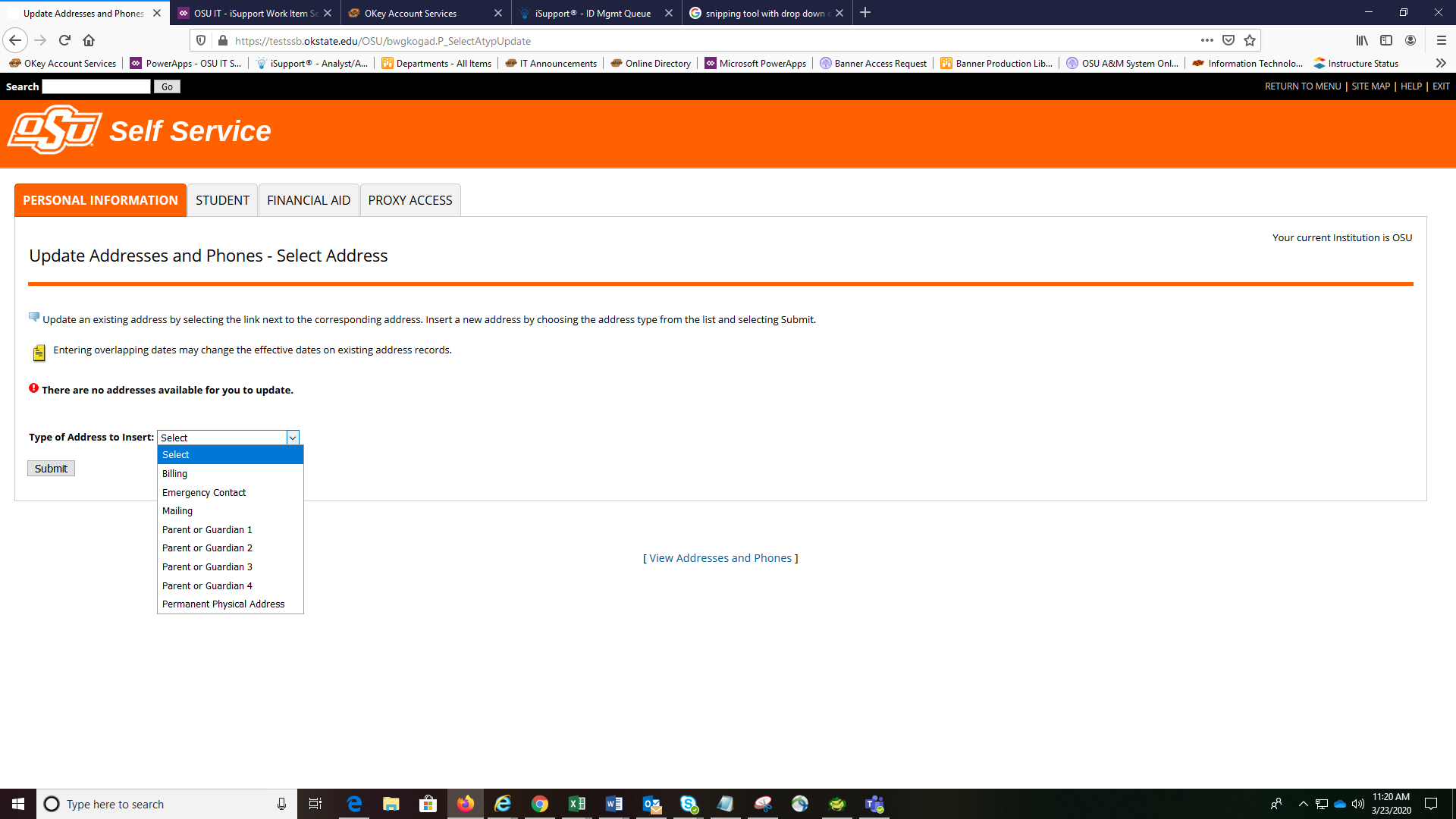
Task: Focus the Search text field
Action: pos(96,86)
